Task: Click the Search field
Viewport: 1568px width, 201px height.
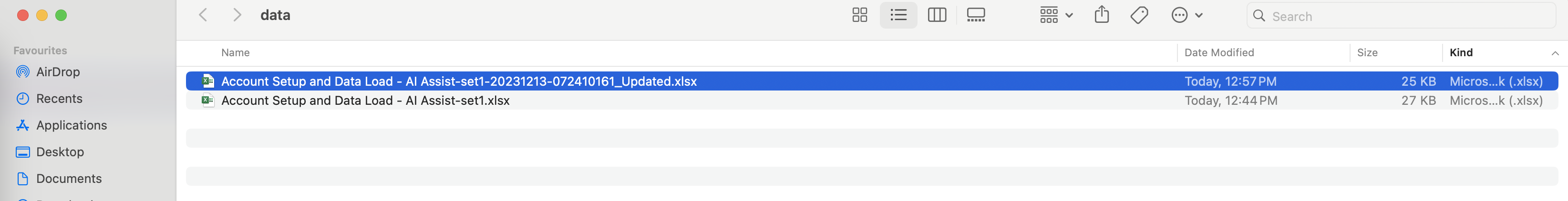Action: 1406,16
